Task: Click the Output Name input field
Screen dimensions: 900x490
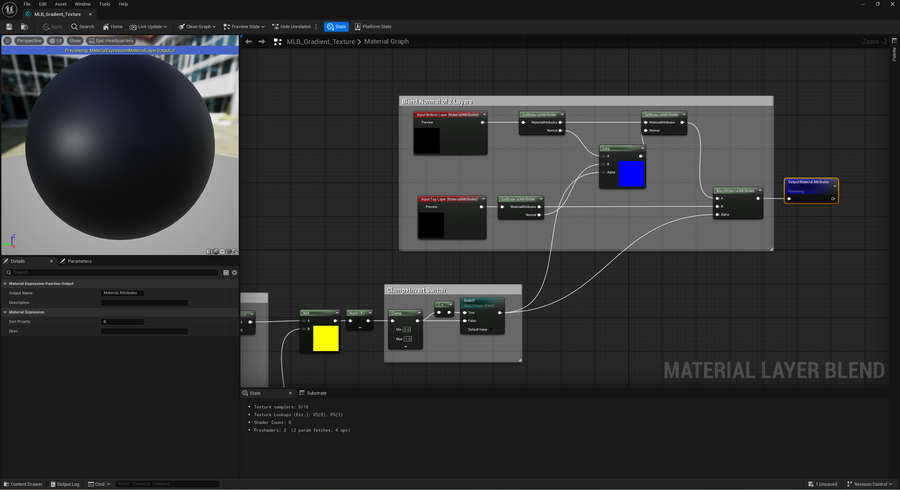Action: point(122,293)
